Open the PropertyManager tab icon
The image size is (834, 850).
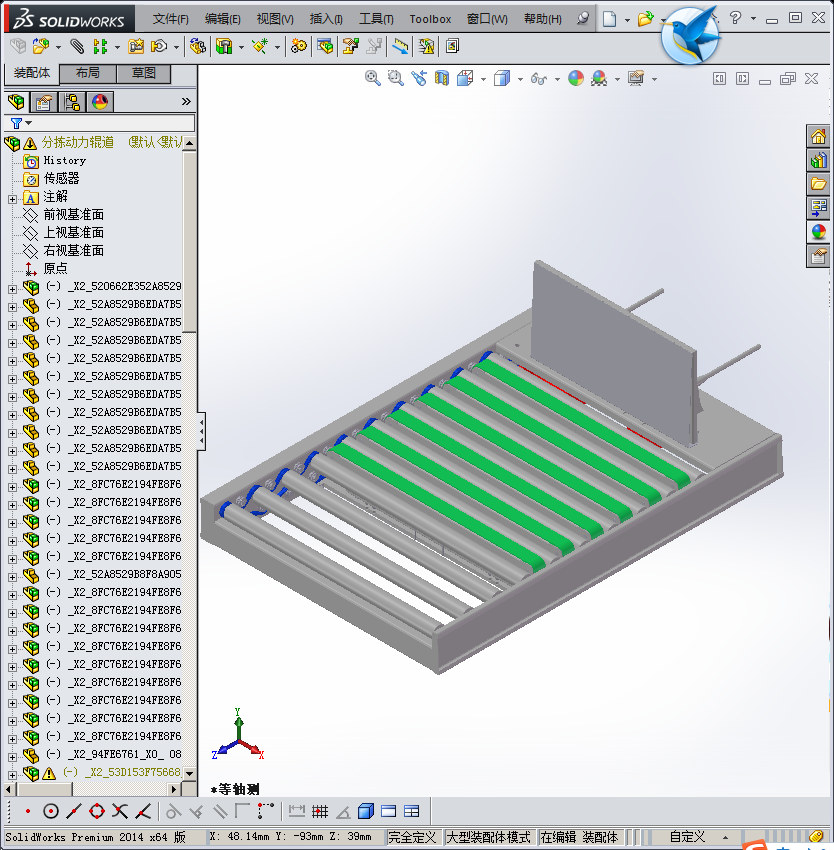coord(43,102)
